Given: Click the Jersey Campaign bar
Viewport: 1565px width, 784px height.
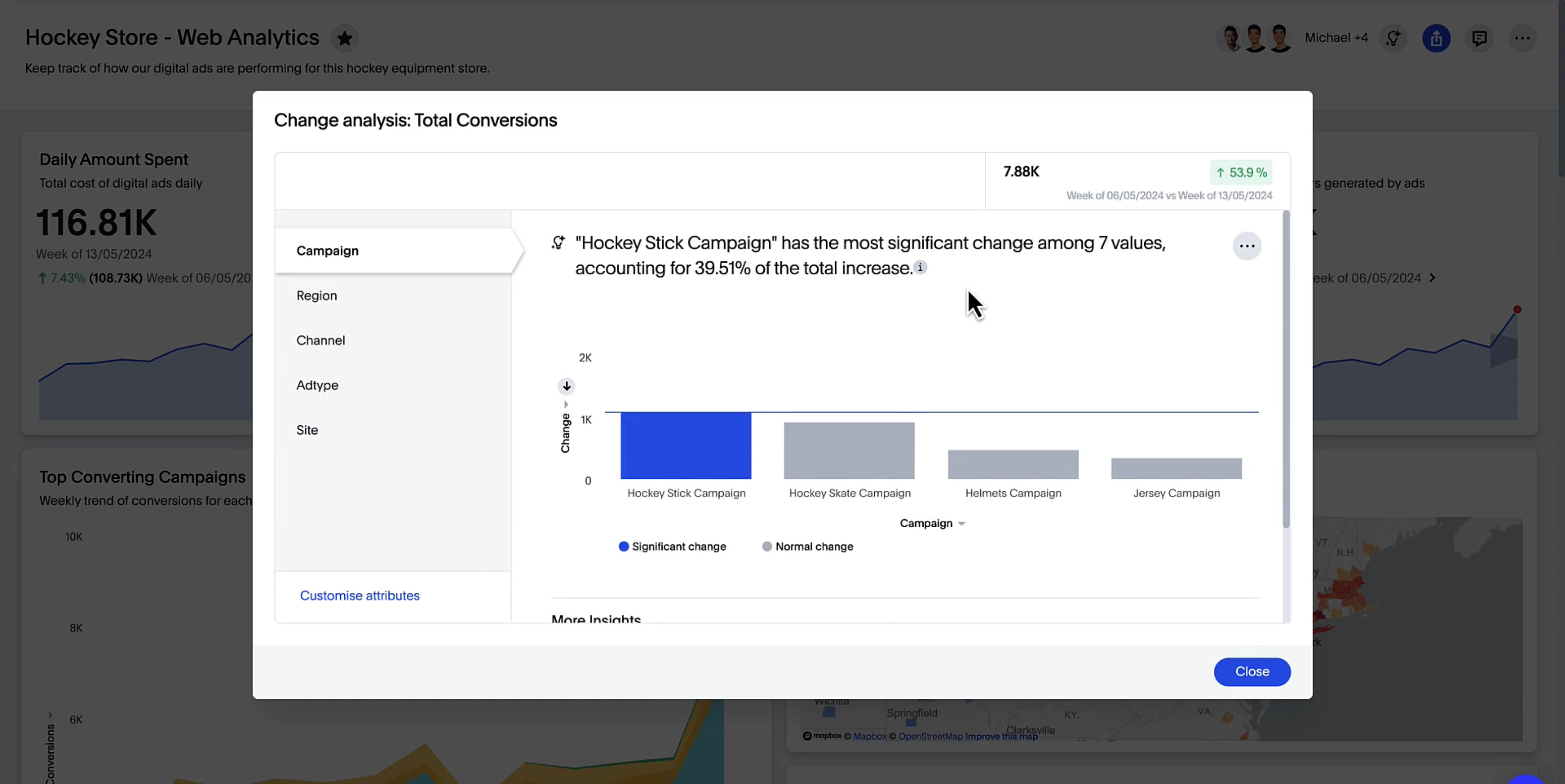Looking at the screenshot, I should pos(1176,469).
